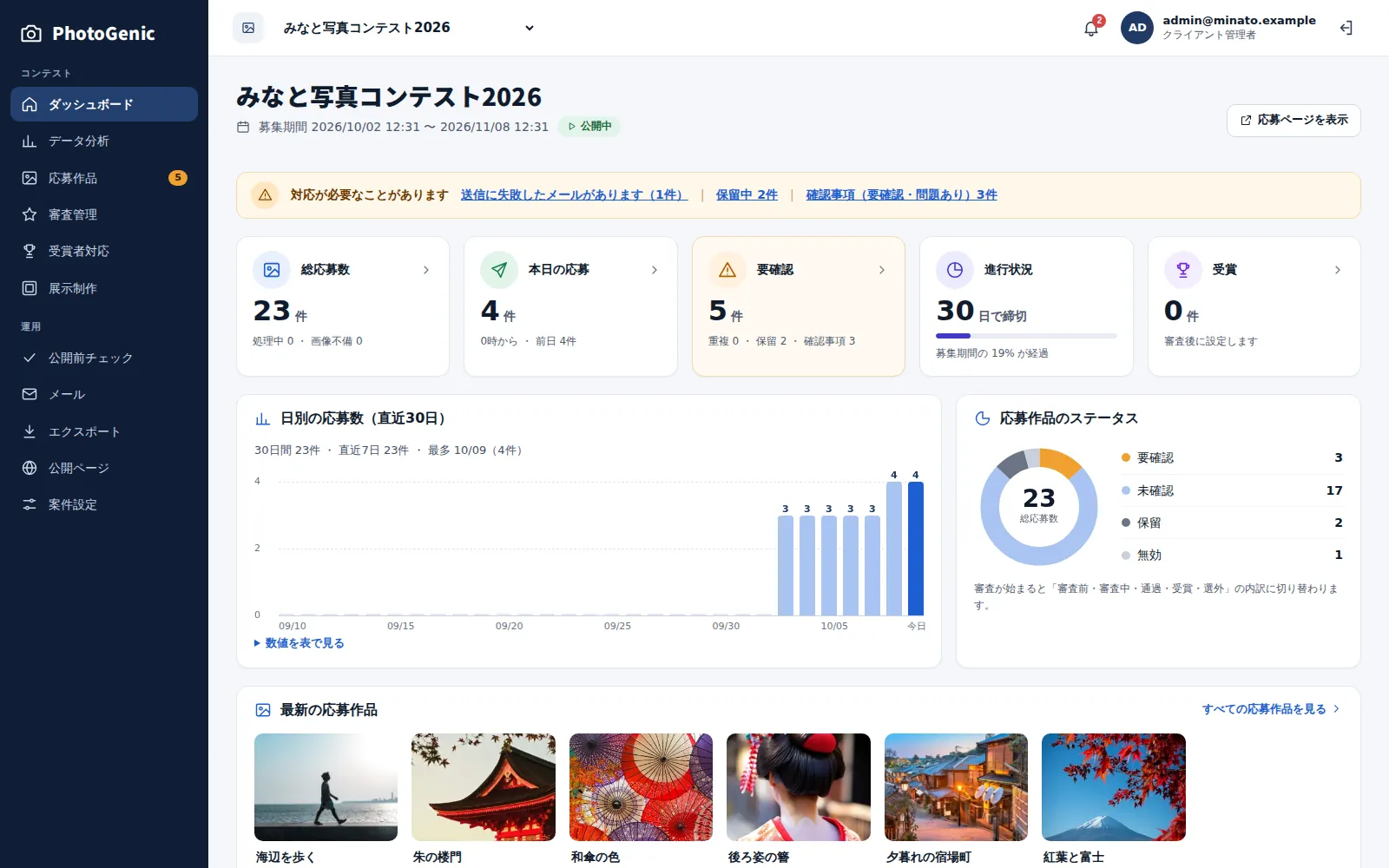Click the calendar icon next to 募集期間
Viewport: 1389px width, 868px height.
tap(243, 127)
